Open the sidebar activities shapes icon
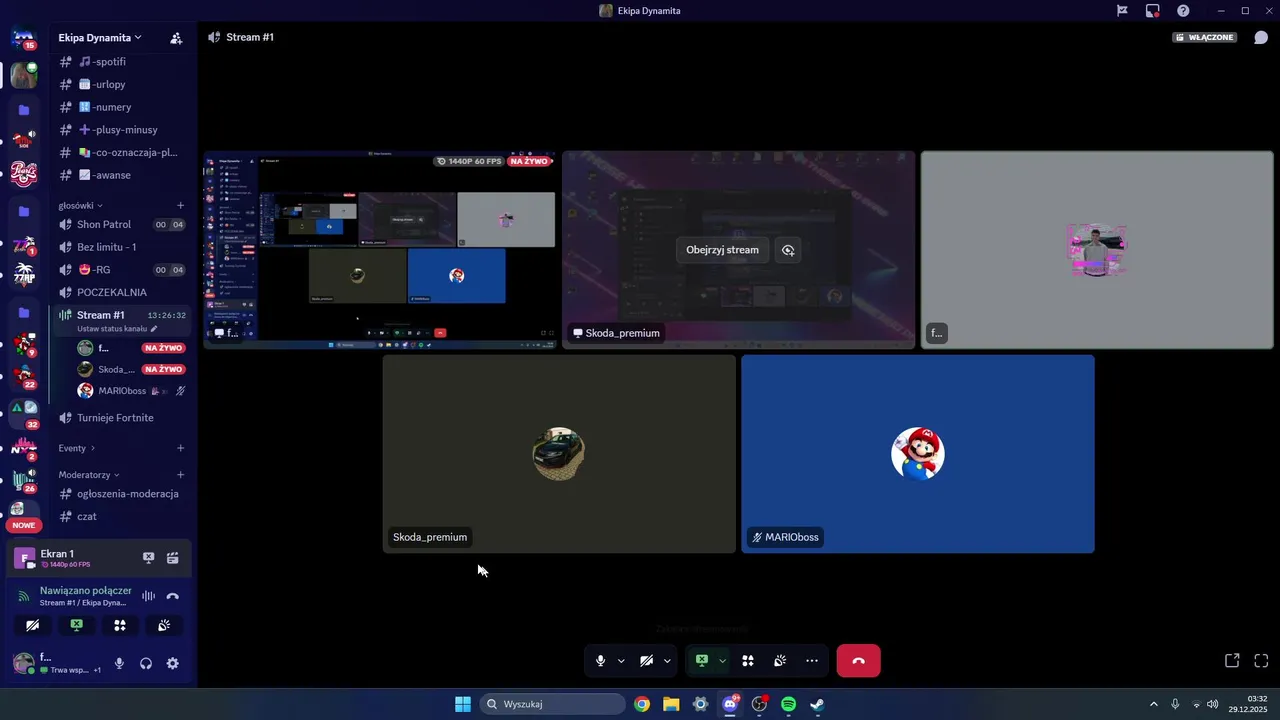Screen dimensions: 1280x720 click(x=120, y=625)
